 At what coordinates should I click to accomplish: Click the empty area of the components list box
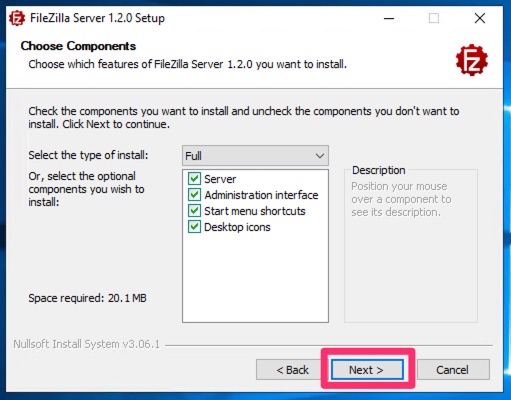point(255,278)
